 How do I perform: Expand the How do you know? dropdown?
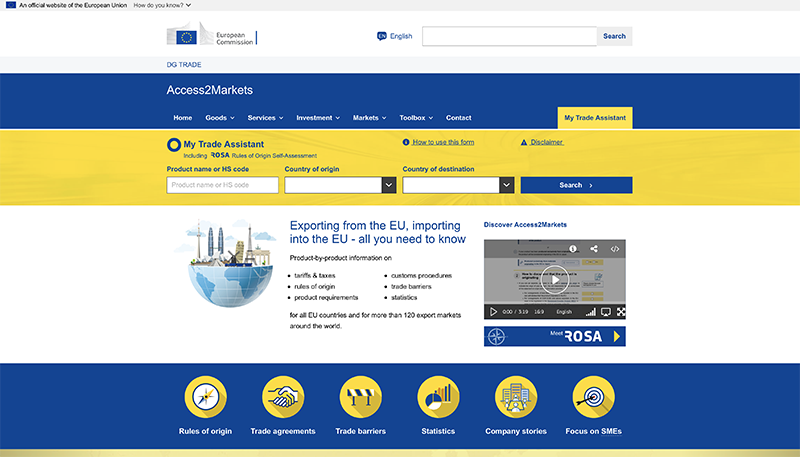tap(162, 5)
